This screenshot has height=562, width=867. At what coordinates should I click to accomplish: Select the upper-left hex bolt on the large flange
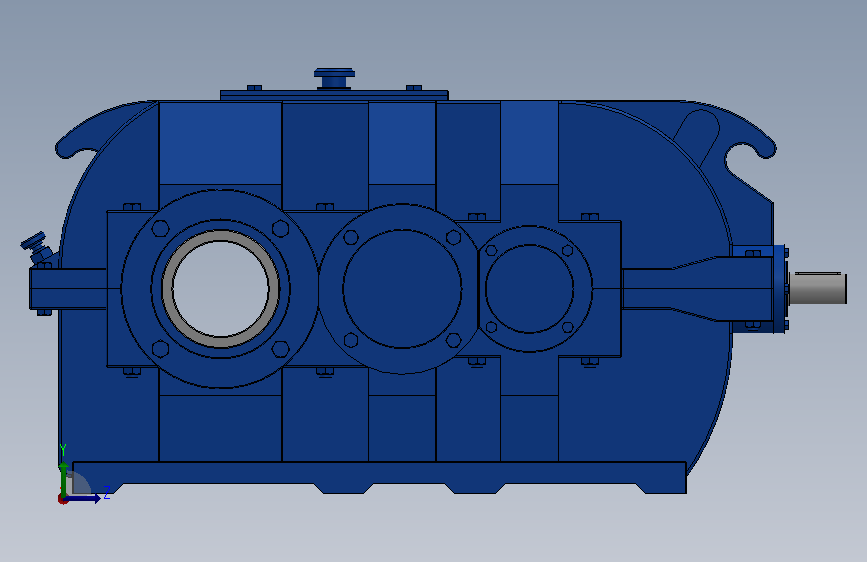point(160,228)
